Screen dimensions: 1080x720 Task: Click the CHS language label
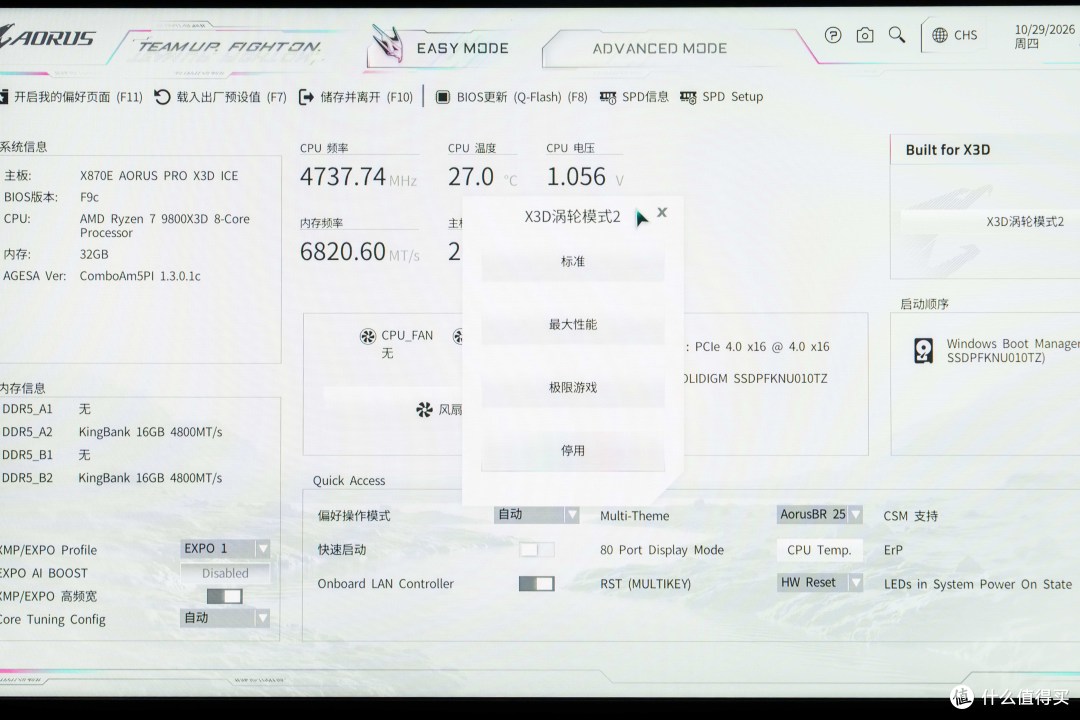(965, 35)
